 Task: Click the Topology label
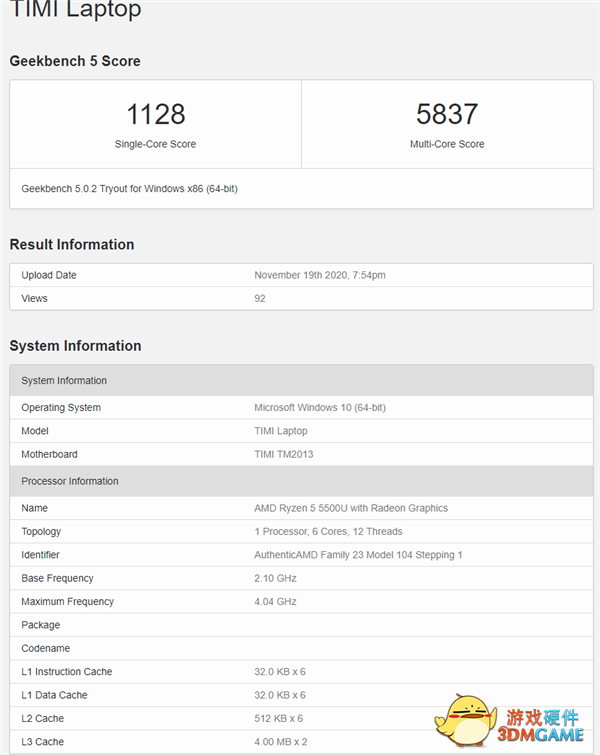pos(41,532)
